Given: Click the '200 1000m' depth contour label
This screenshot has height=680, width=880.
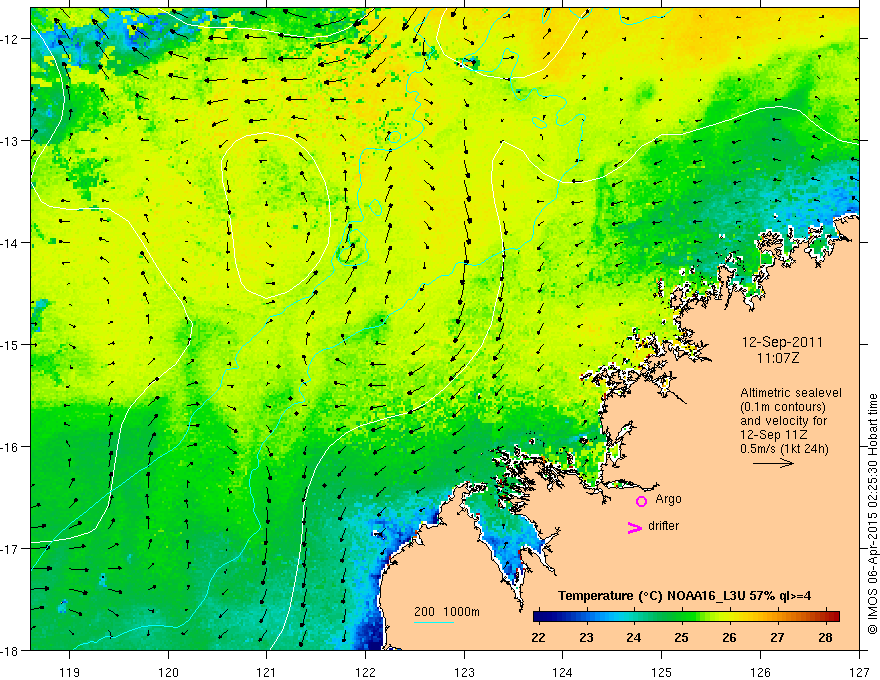Looking at the screenshot, I should click(x=447, y=612).
